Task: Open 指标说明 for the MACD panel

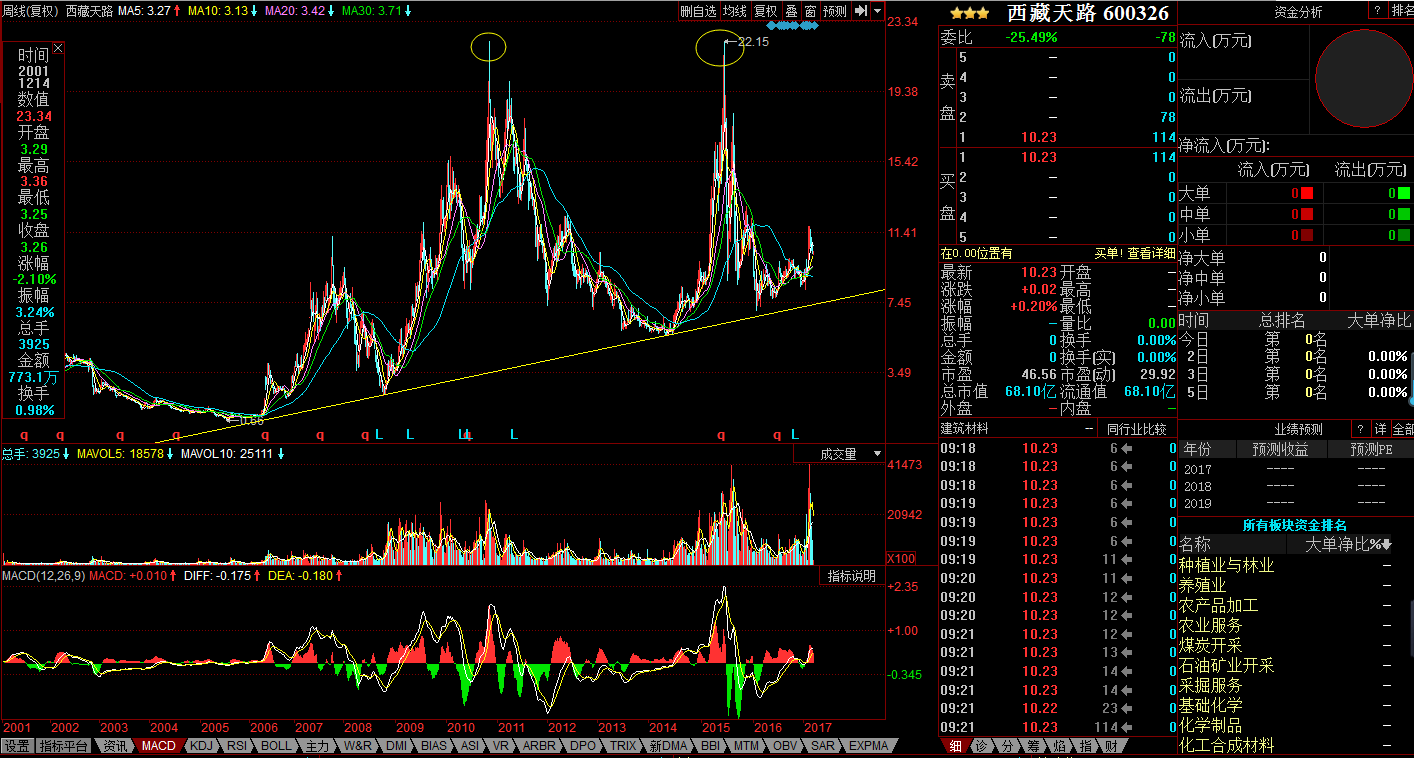Action: pyautogui.click(x=851, y=576)
